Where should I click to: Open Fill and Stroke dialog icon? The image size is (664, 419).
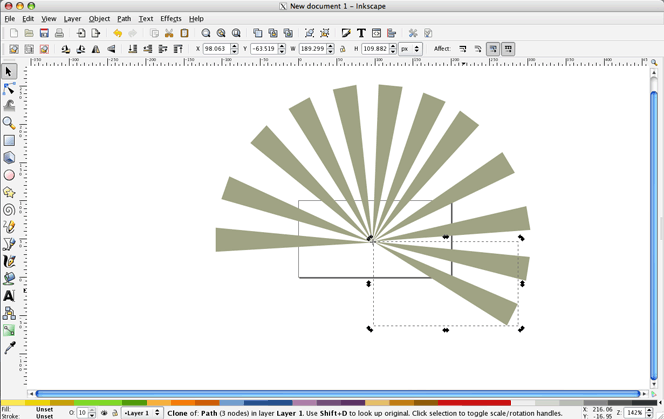click(x=346, y=33)
